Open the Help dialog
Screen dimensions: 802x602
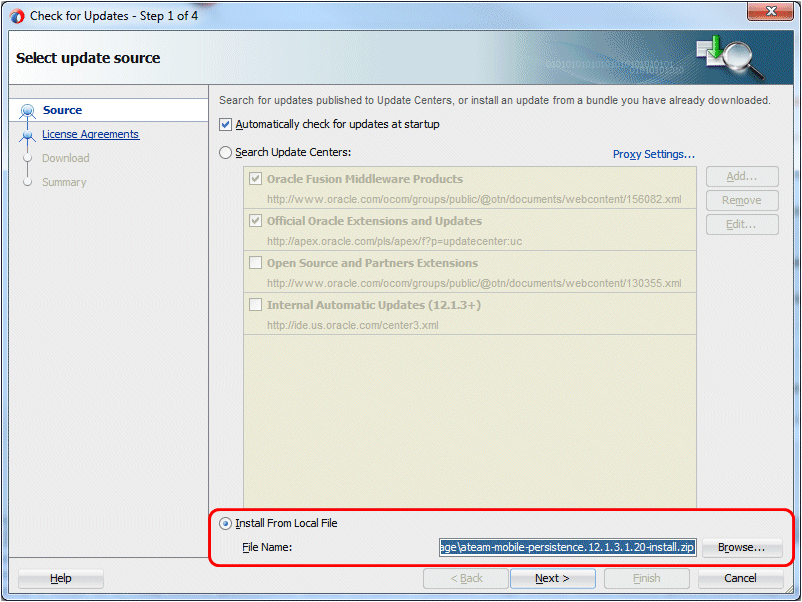coord(59,578)
